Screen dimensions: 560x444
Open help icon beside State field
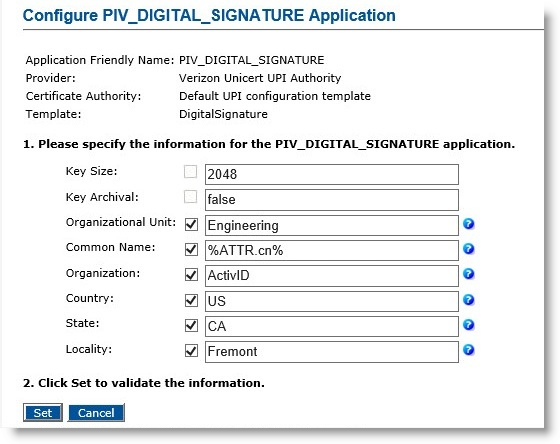click(x=469, y=325)
